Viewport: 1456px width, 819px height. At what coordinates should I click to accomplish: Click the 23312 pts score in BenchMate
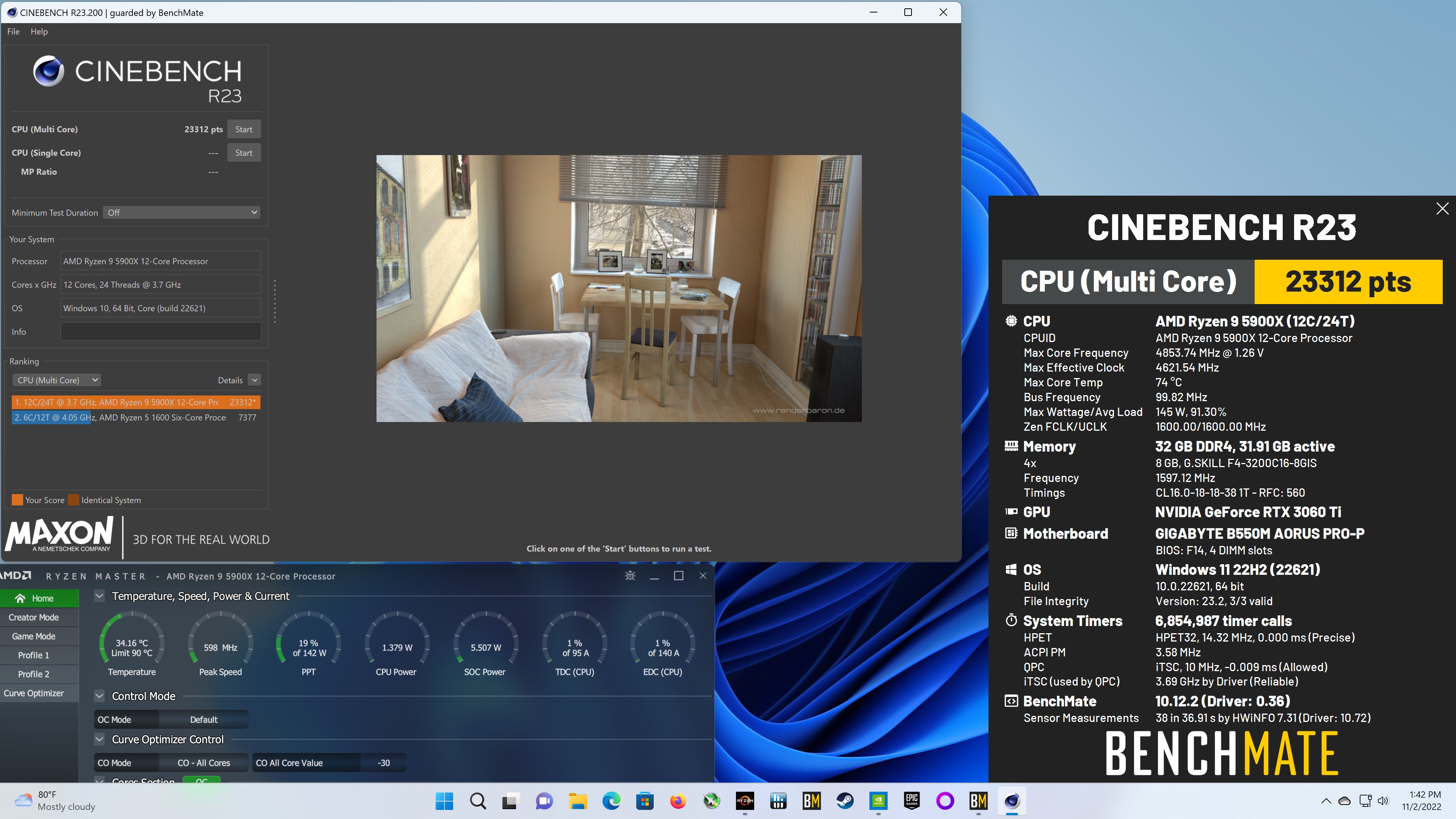click(1348, 282)
